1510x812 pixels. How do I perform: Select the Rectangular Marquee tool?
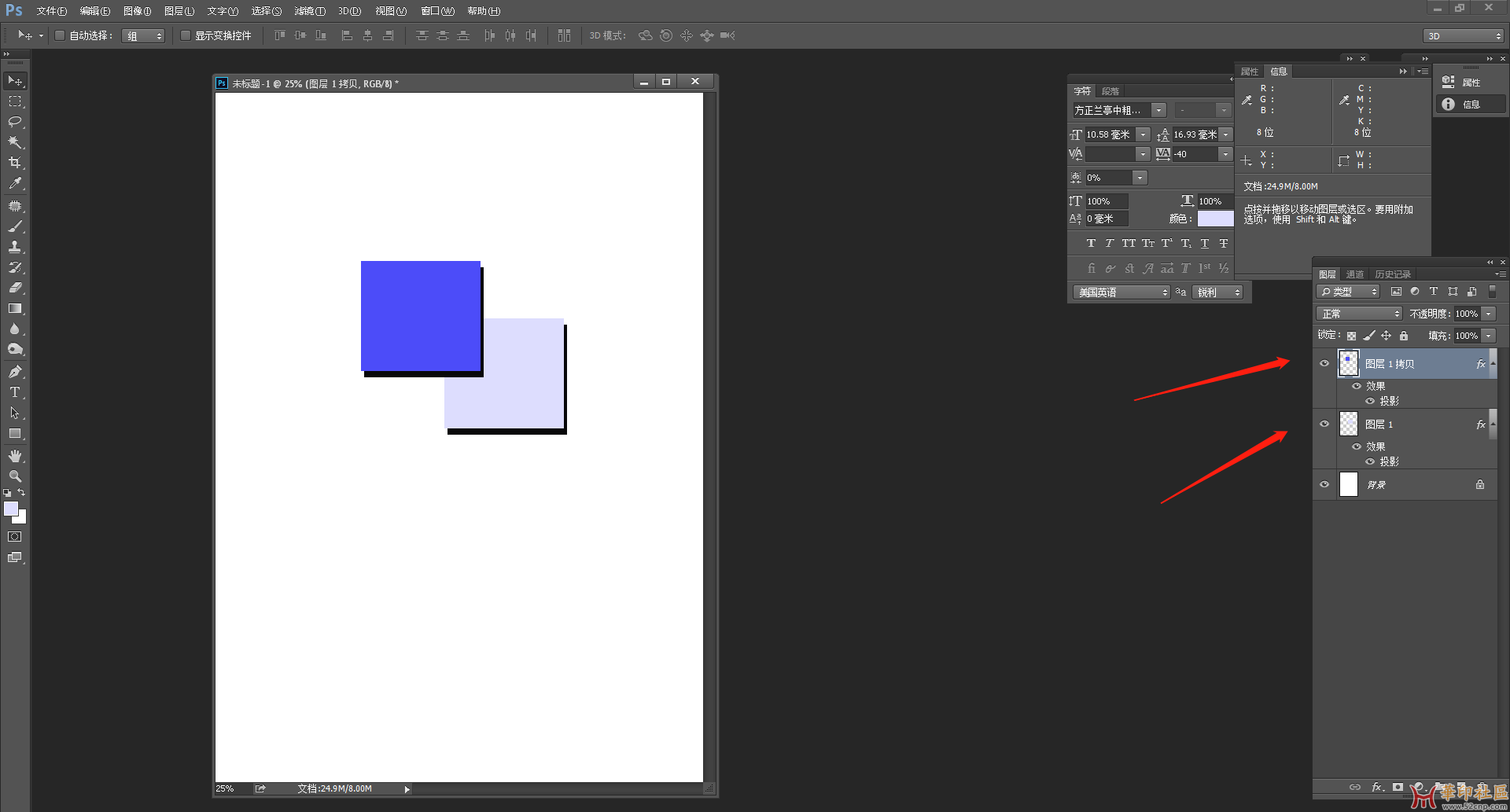coord(15,101)
